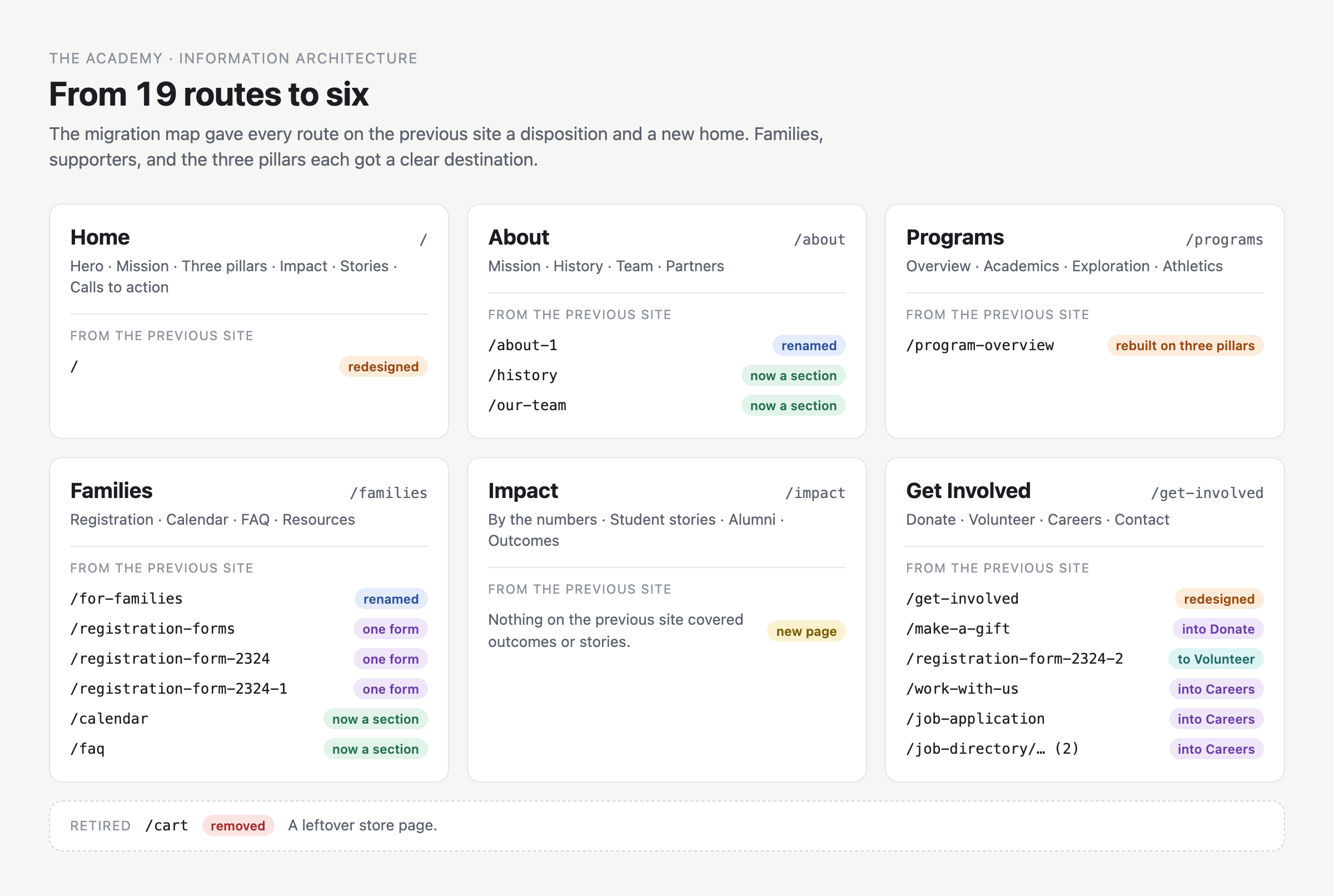This screenshot has height=896, width=1334.
Task: Click the new page badge in Impact card
Action: point(806,631)
